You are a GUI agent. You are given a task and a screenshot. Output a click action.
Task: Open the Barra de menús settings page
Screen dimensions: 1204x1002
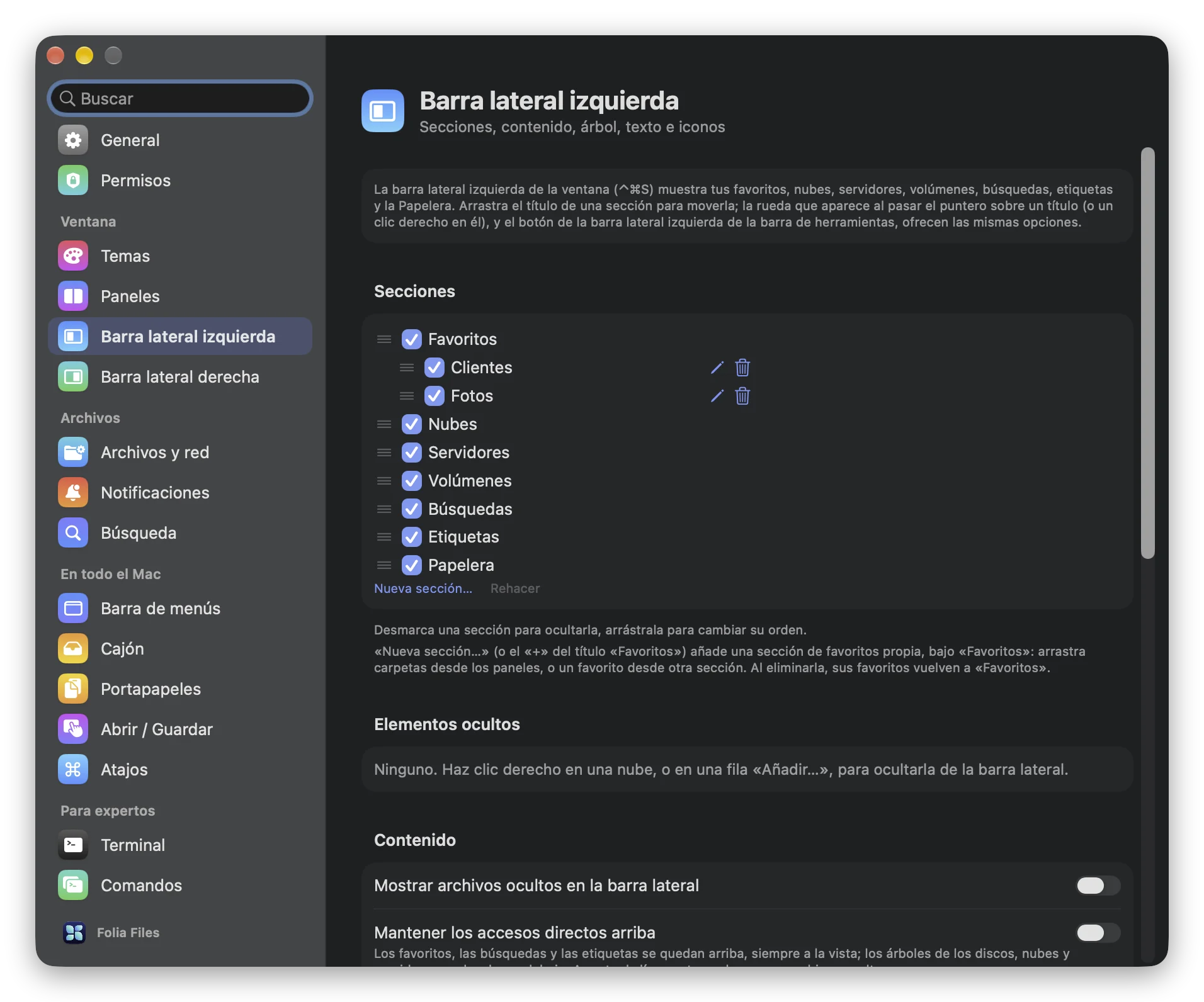point(180,609)
